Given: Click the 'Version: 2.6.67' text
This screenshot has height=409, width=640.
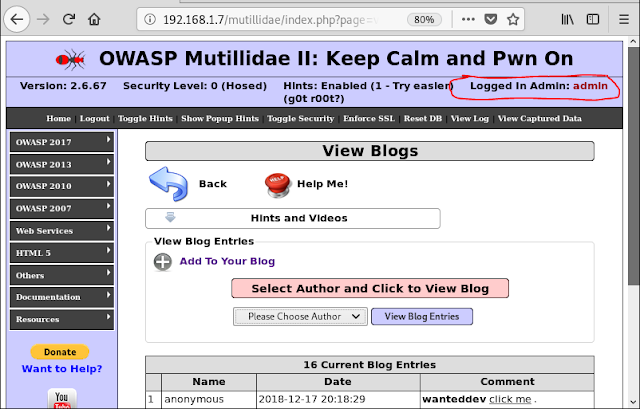Looking at the screenshot, I should (x=63, y=86).
